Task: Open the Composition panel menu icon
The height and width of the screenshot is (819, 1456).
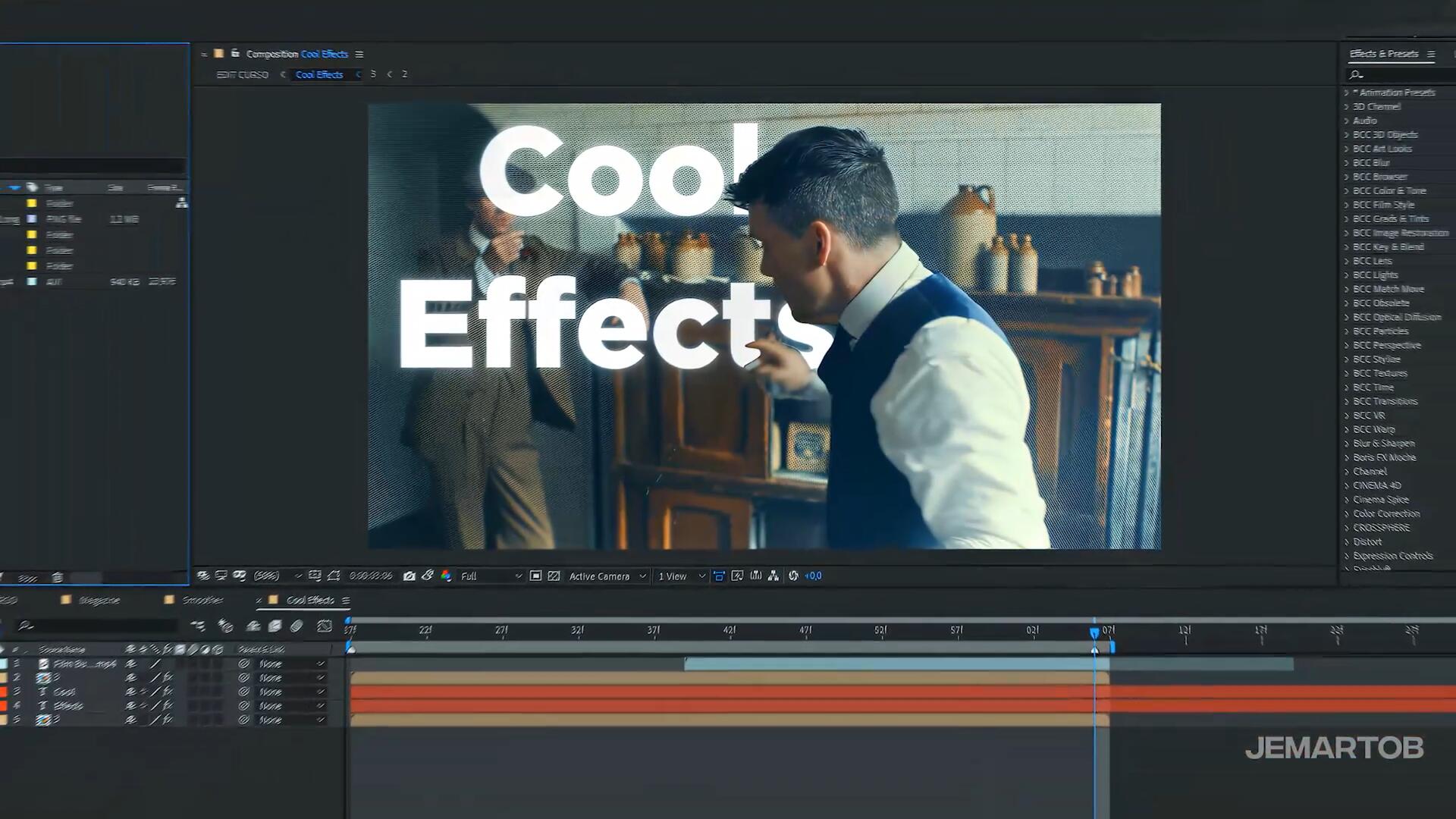Action: coord(359,55)
